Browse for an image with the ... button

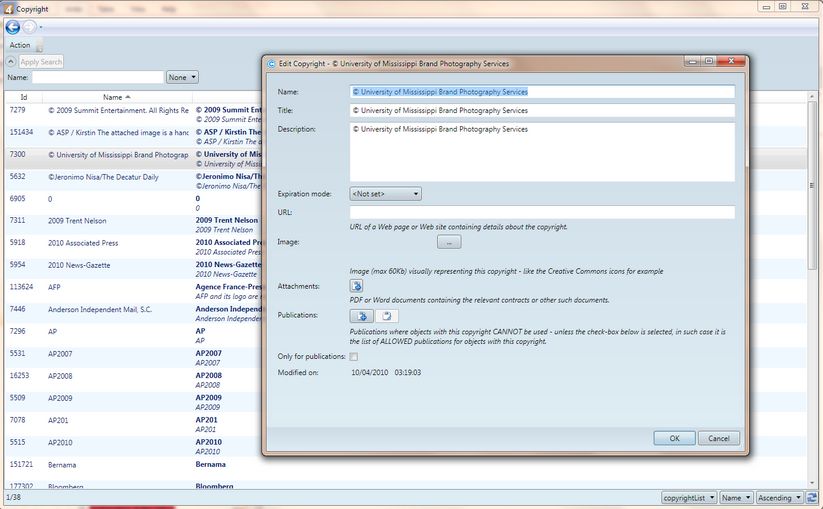(x=449, y=242)
